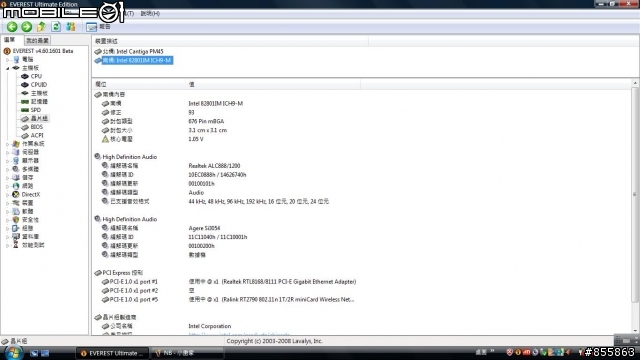Click the 電腦 computer tree icon

click(x=16, y=60)
